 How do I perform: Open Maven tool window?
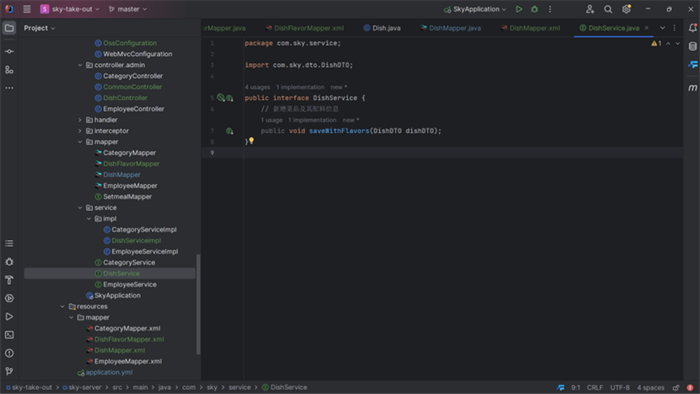692,88
